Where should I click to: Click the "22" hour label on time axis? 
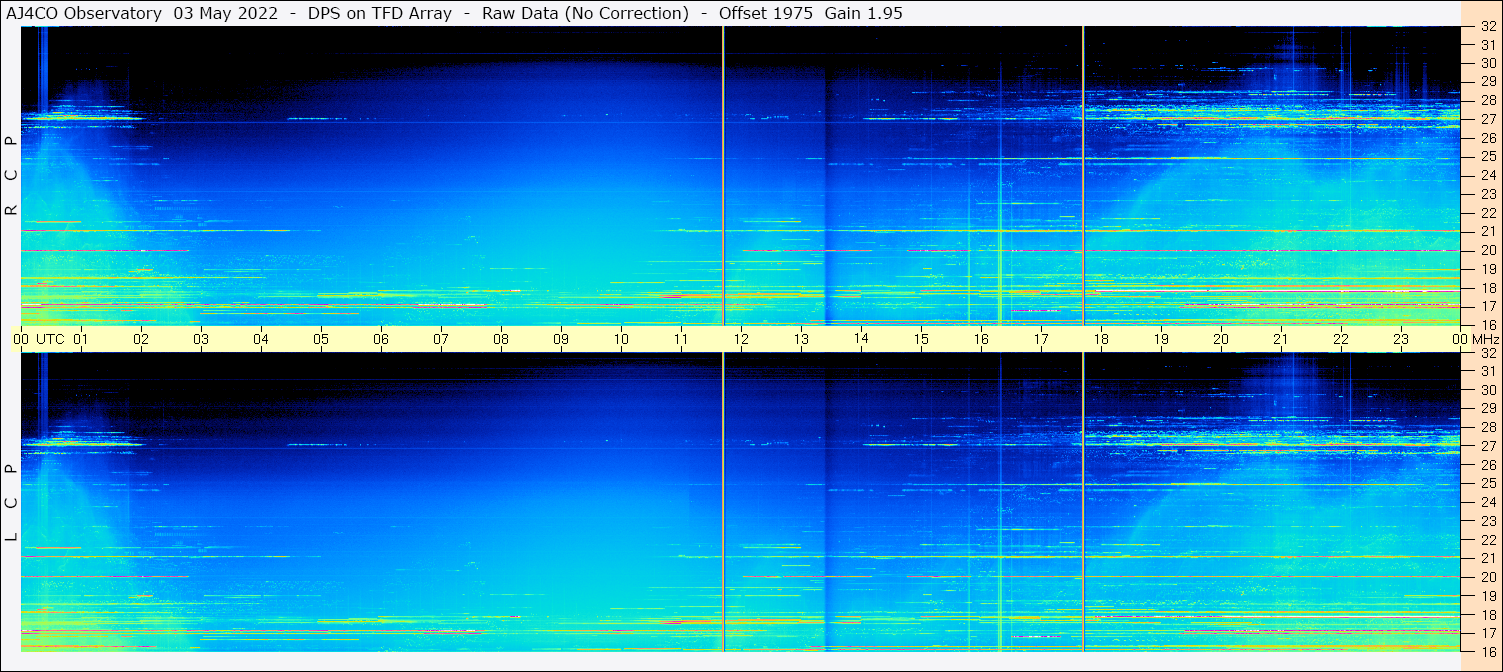pyautogui.click(x=1341, y=339)
